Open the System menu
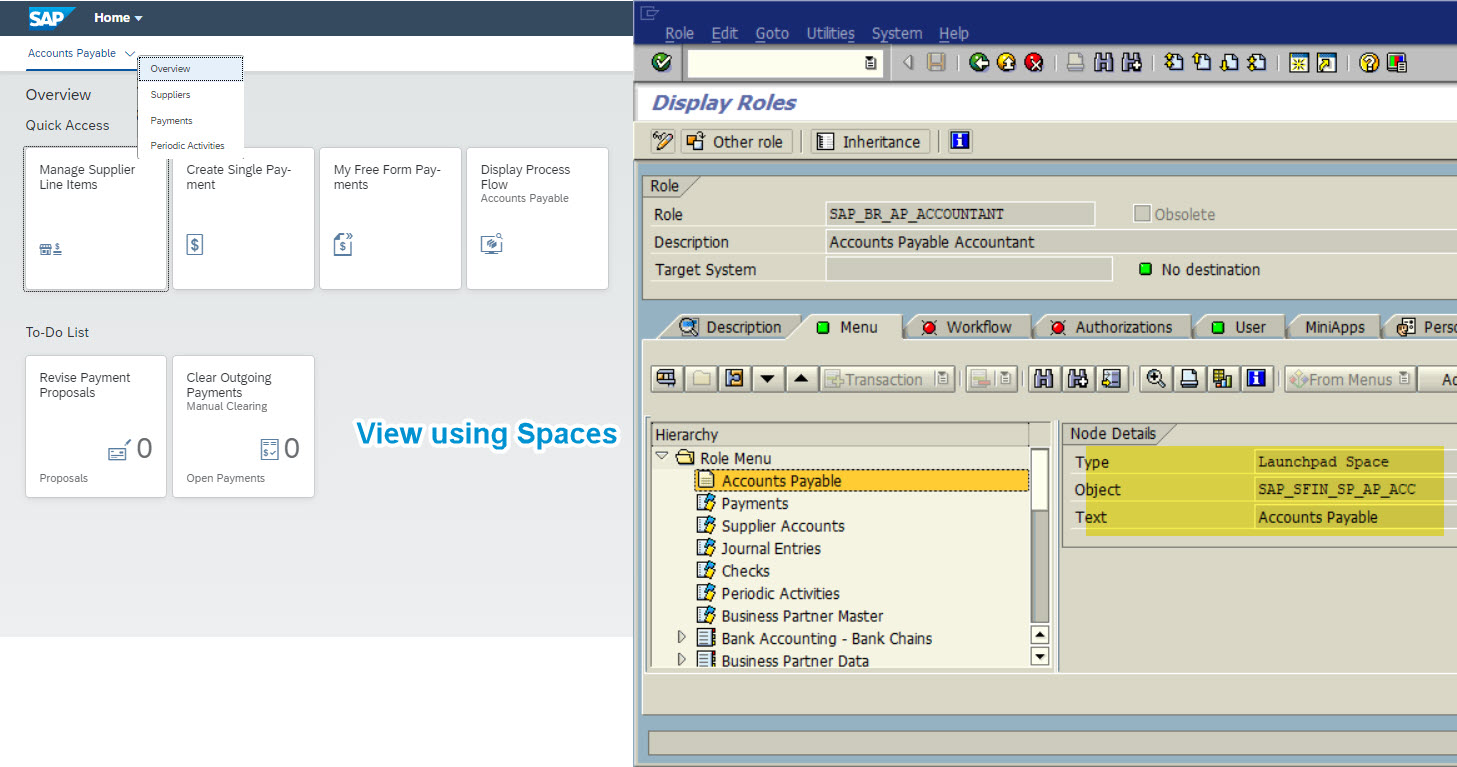This screenshot has width=1457, height=767. tap(897, 33)
